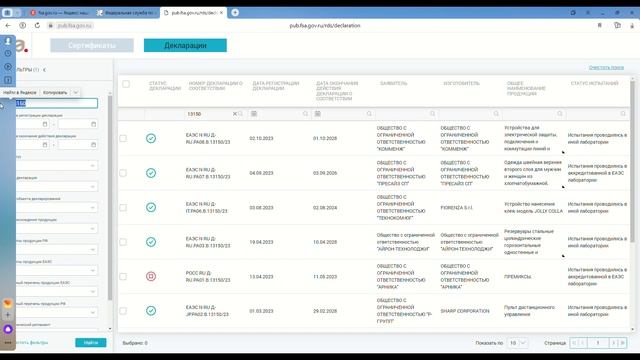Open play icon in browser side panel
This screenshot has width=640, height=360.
[8, 67]
